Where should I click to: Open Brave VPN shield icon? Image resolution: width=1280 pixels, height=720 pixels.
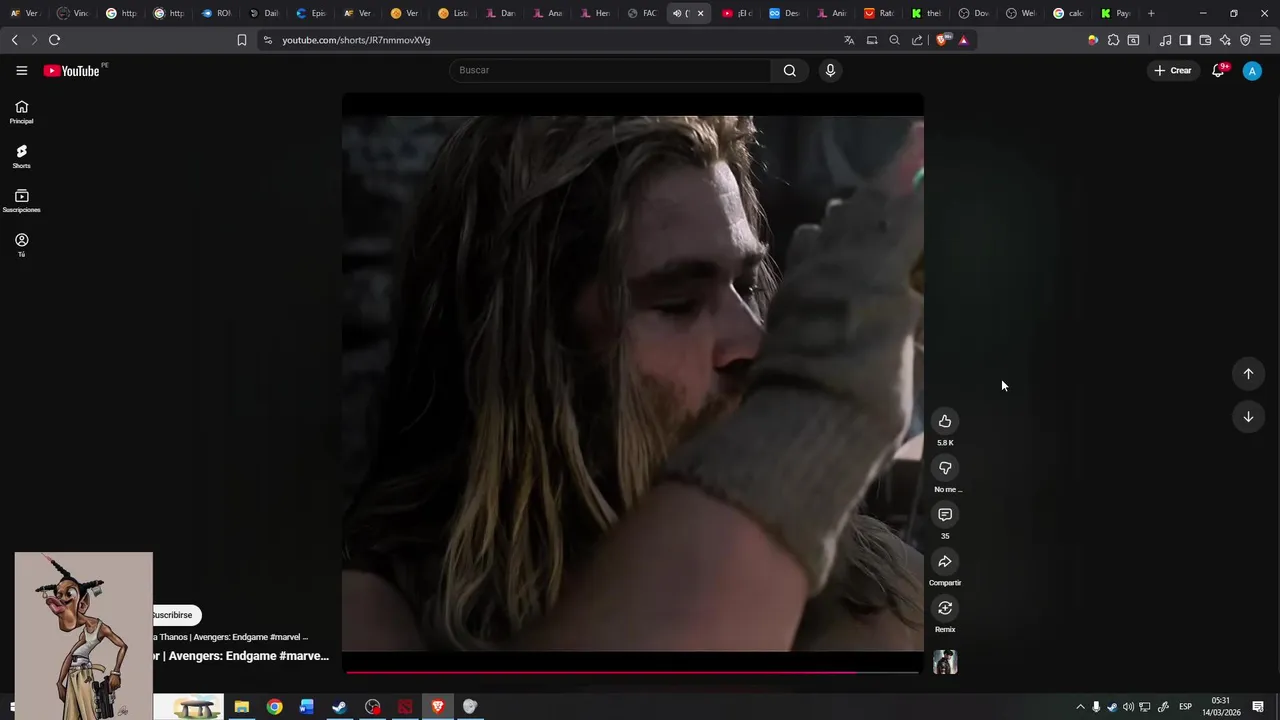(1245, 40)
